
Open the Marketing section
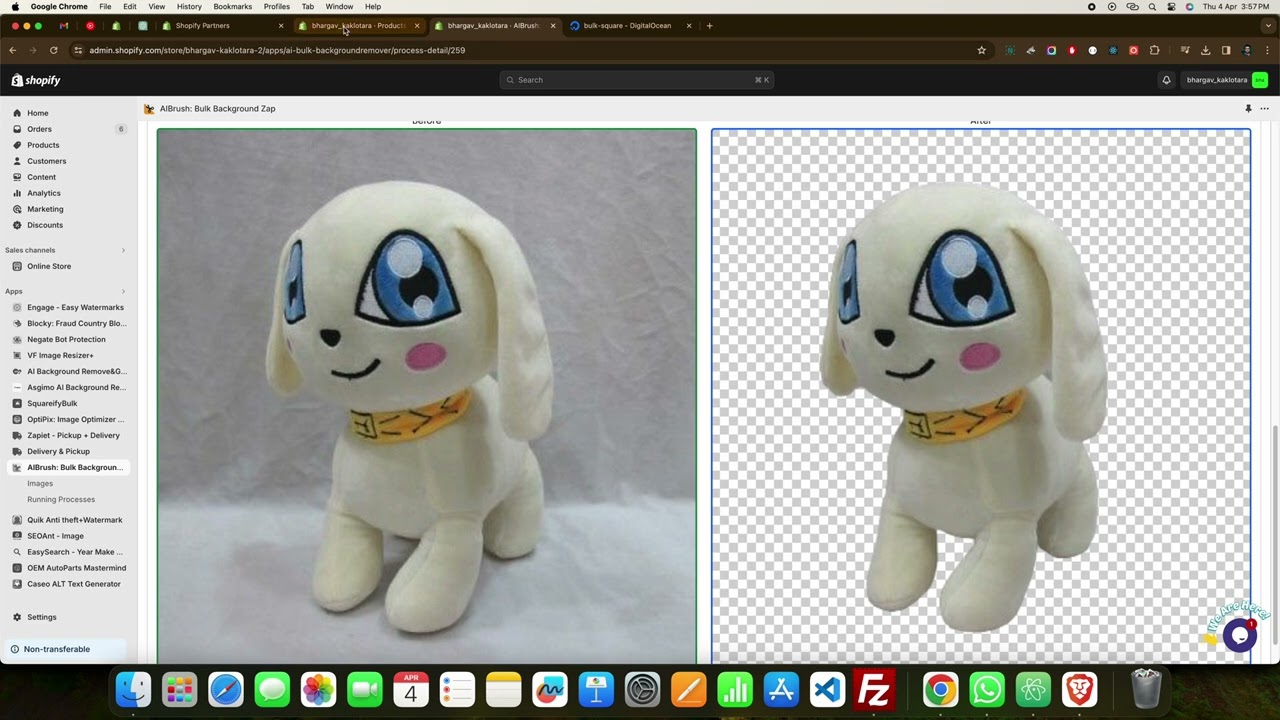(x=45, y=209)
